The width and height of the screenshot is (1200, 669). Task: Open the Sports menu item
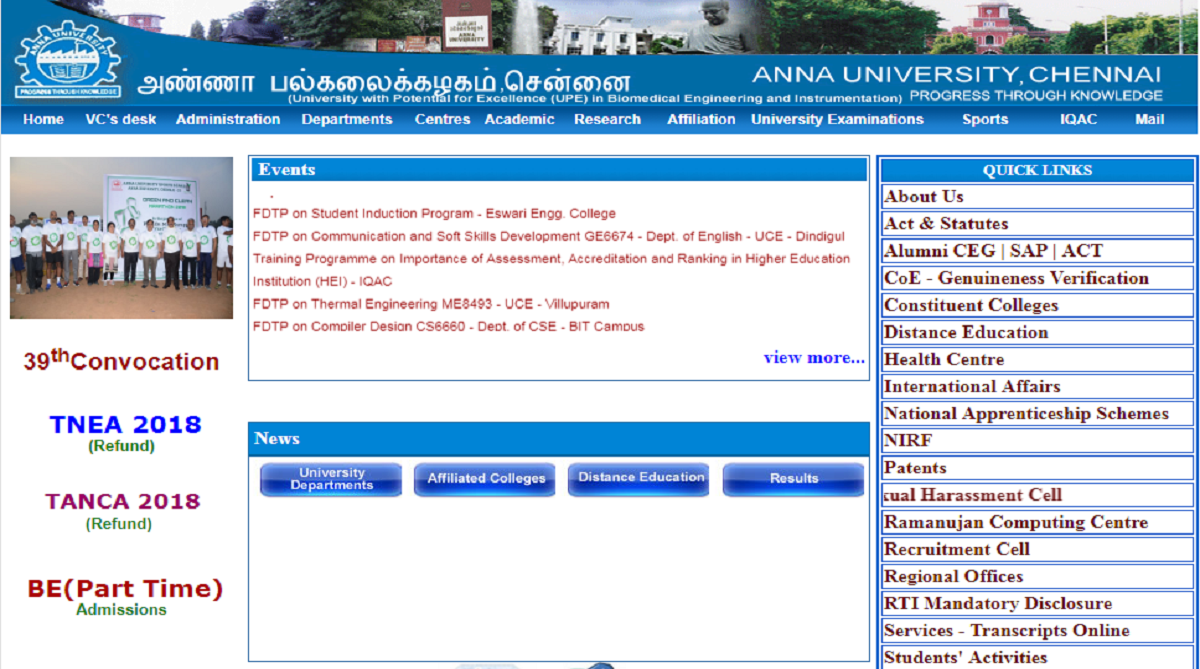[x=985, y=119]
